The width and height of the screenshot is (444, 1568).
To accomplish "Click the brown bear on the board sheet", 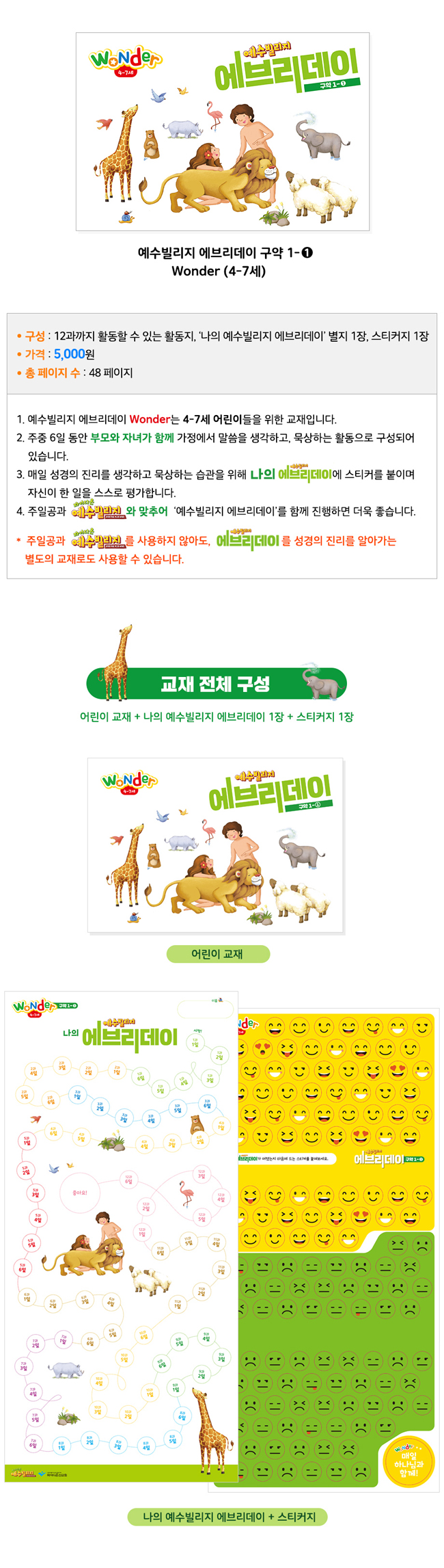I will point(197,1124).
